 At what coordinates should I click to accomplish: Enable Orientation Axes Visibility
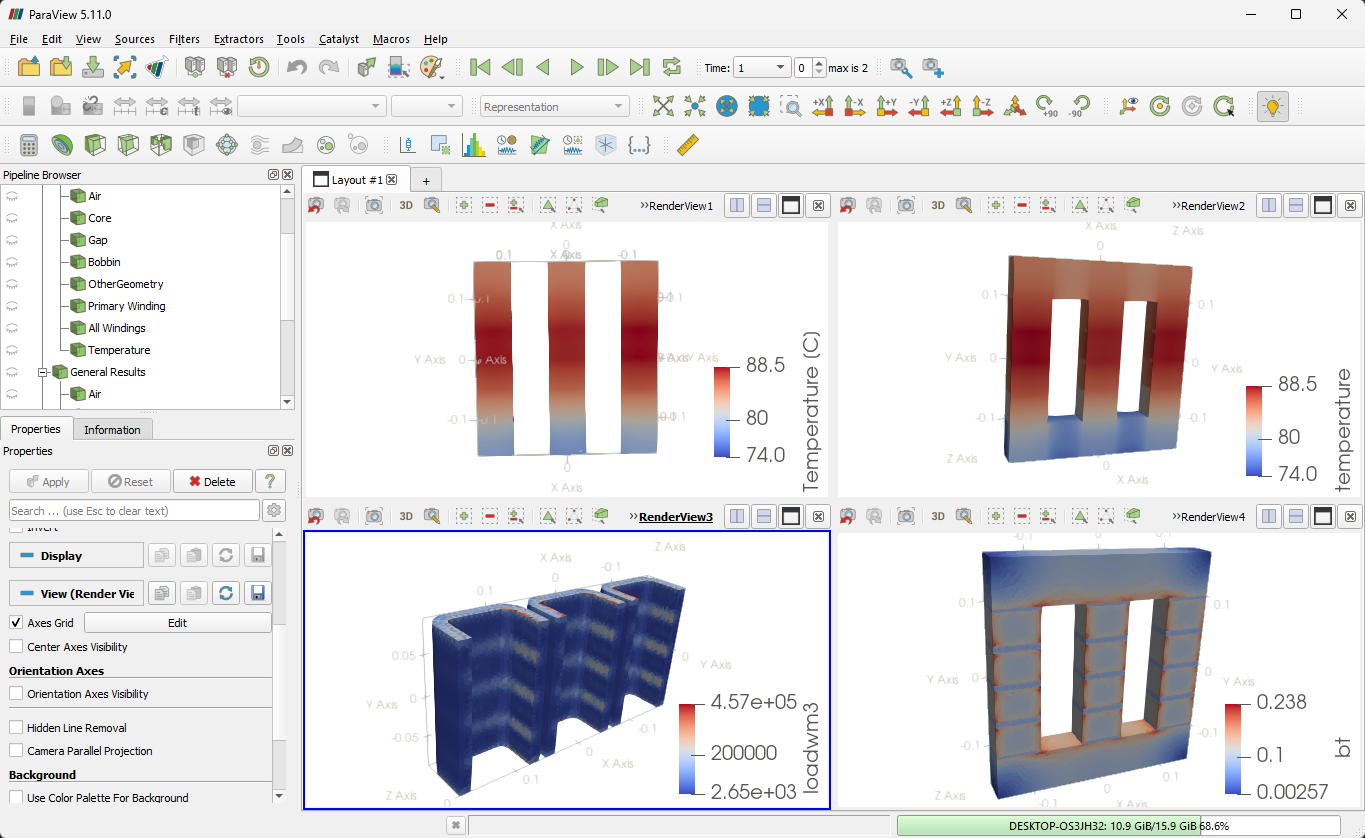(x=16, y=694)
